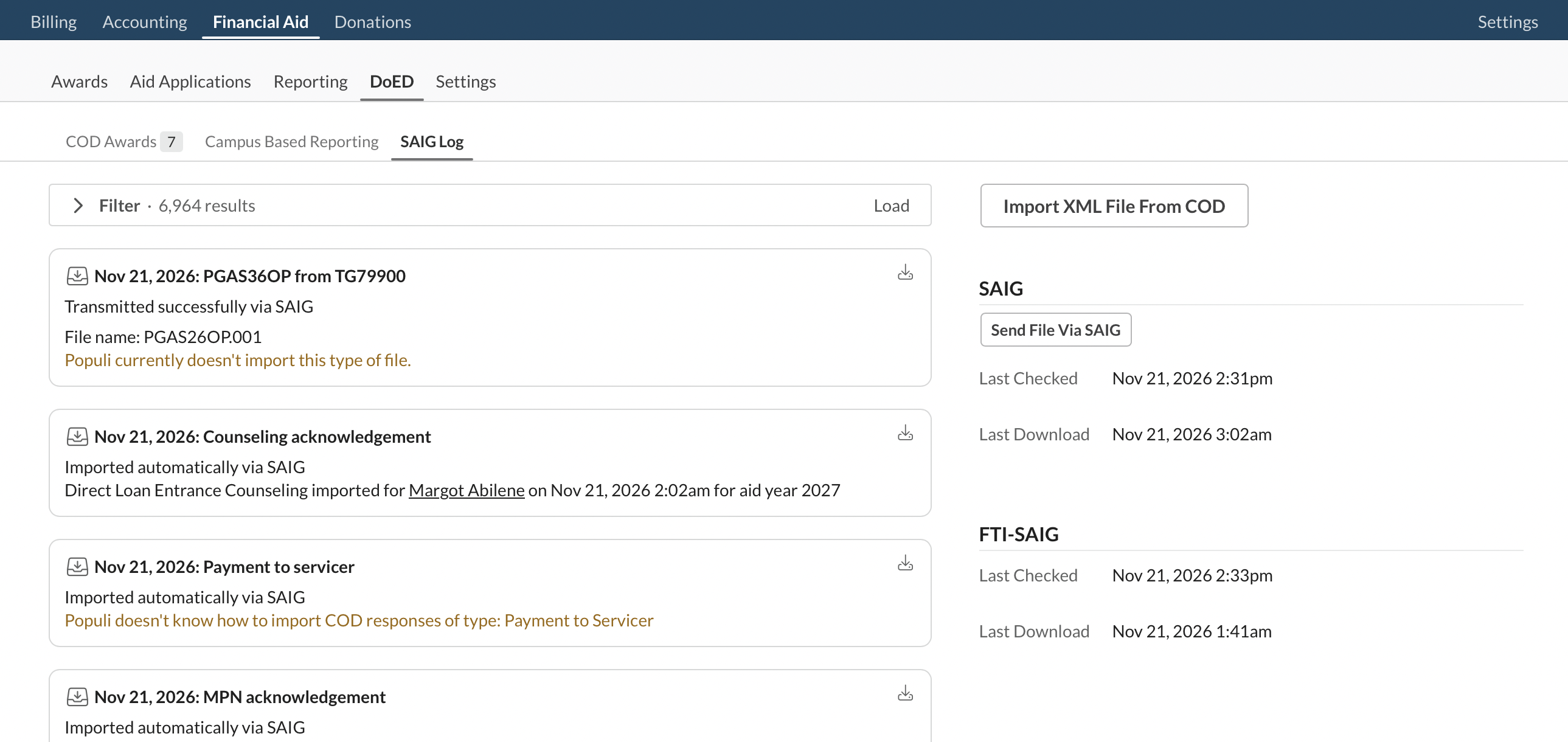Expand the Filter panel
Viewport: 1568px width, 742px height.
[x=78, y=205]
